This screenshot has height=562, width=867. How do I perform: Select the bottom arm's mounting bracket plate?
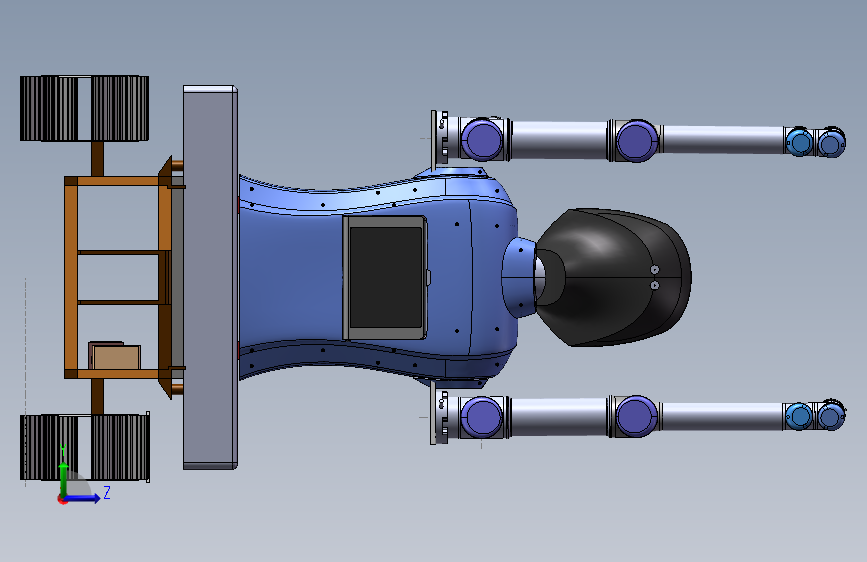[434, 413]
